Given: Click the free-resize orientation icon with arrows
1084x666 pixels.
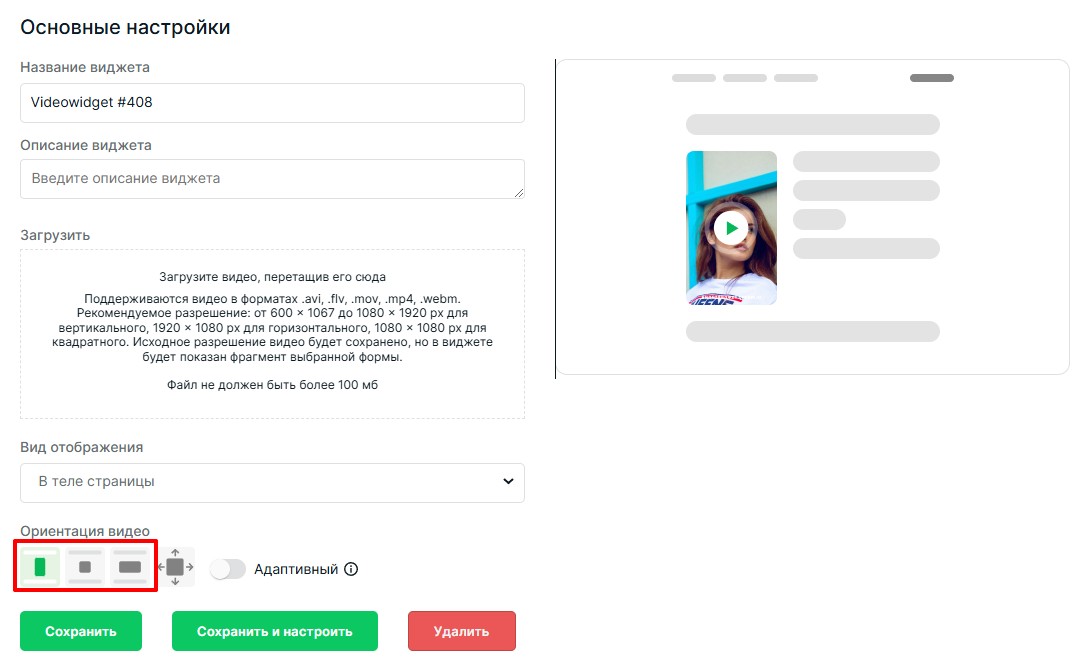Looking at the screenshot, I should coord(176,567).
